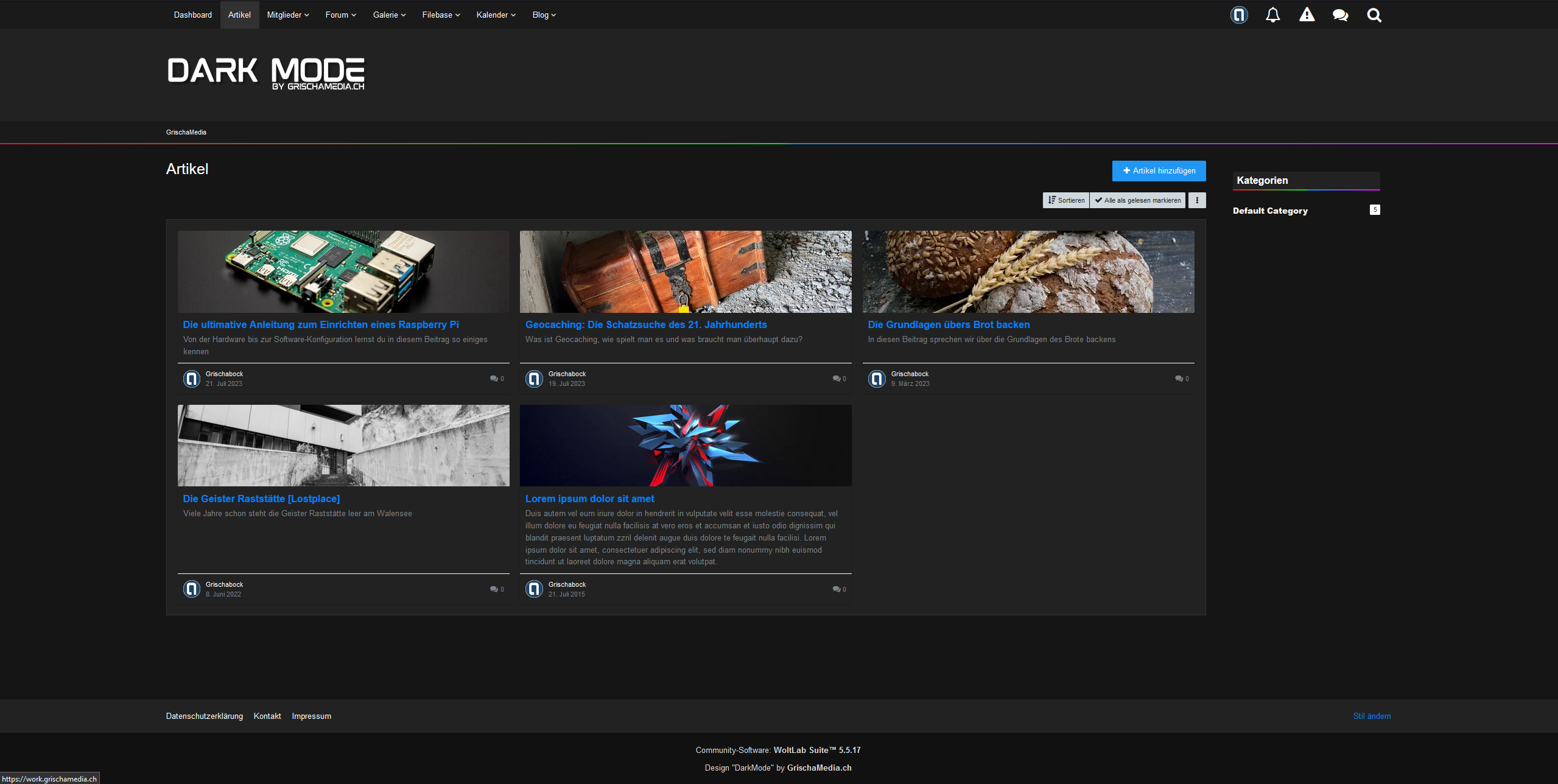Click the moderation warning triangle icon
1558x784 pixels.
point(1307,15)
